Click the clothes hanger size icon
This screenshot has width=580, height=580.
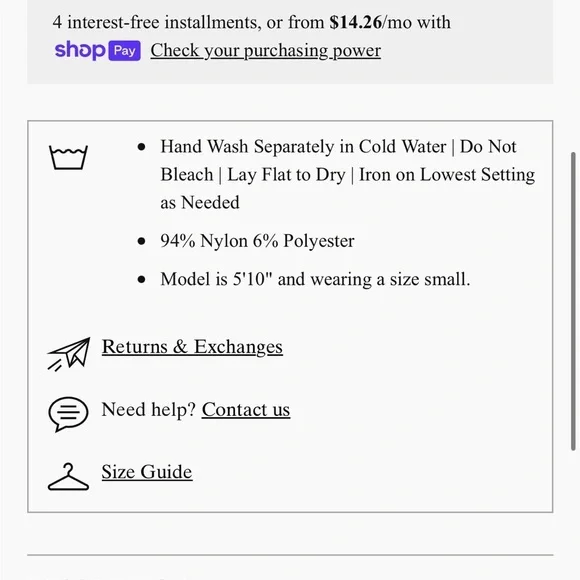click(68, 477)
